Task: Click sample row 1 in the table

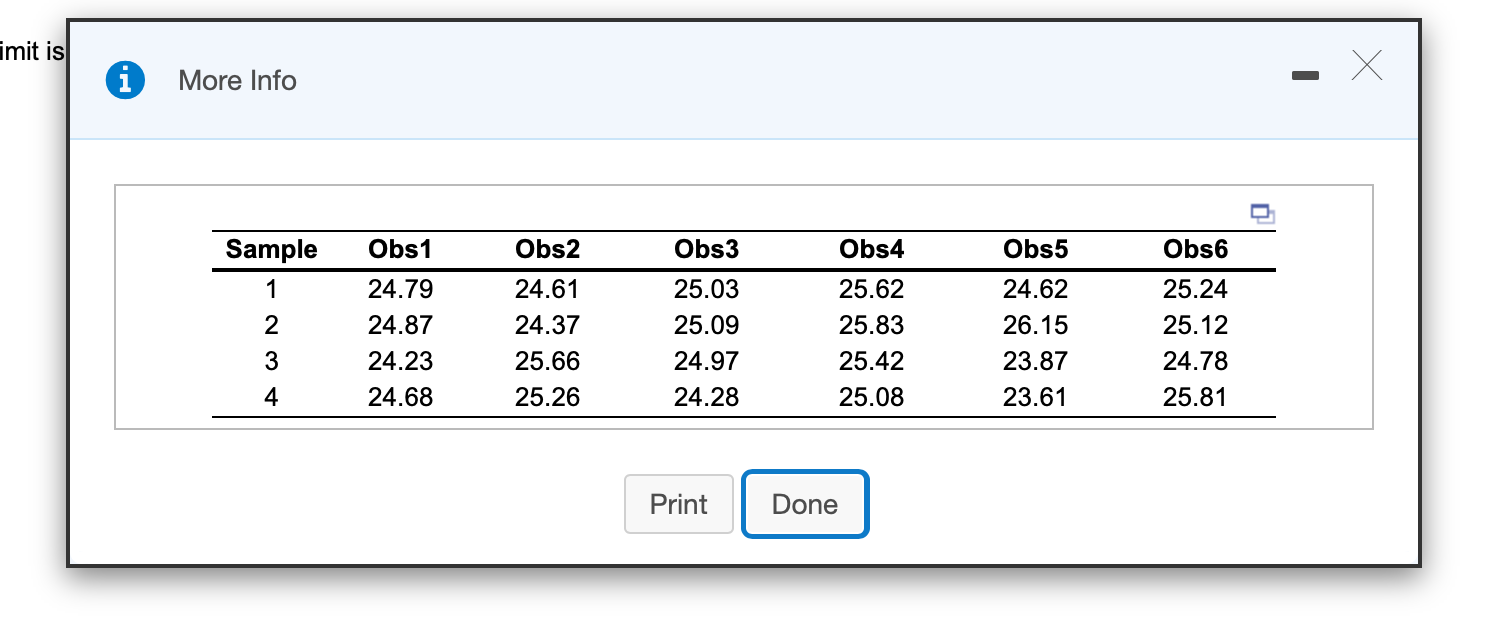Action: click(x=271, y=289)
